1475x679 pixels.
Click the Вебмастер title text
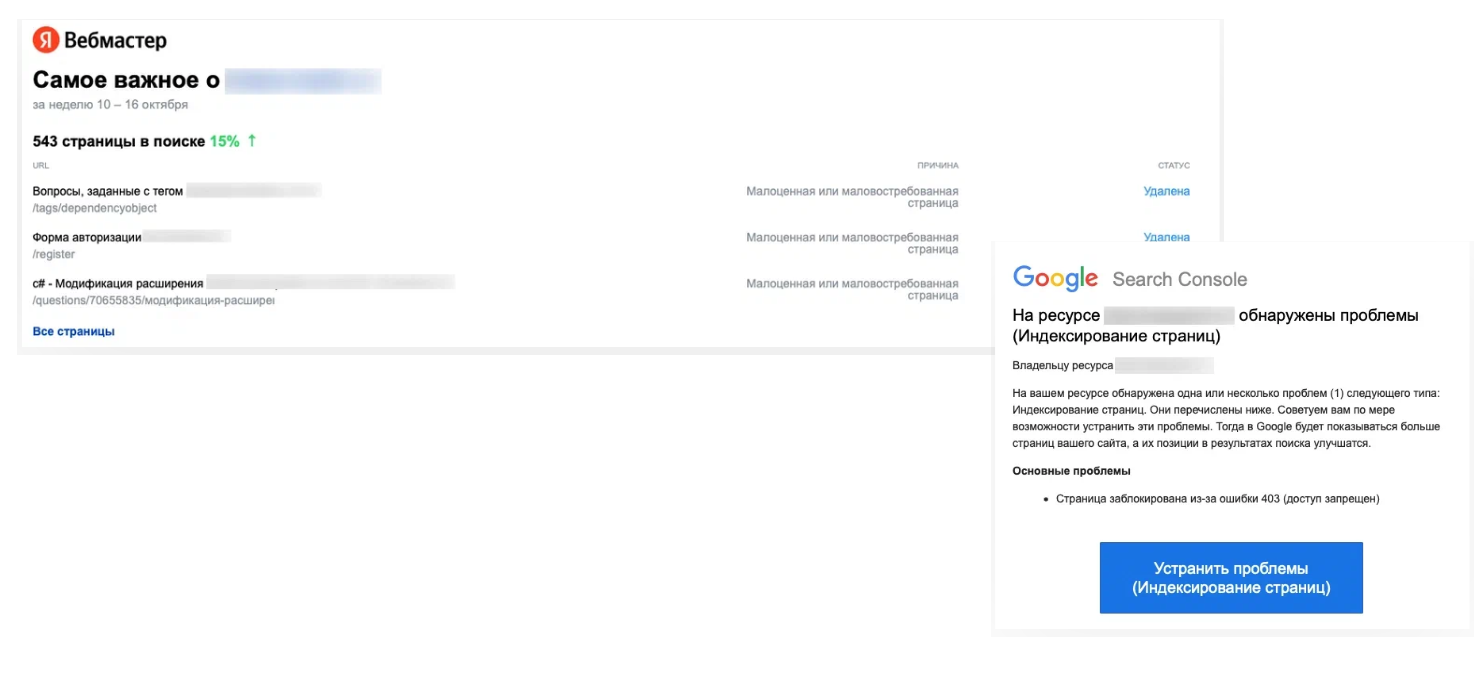click(115, 41)
